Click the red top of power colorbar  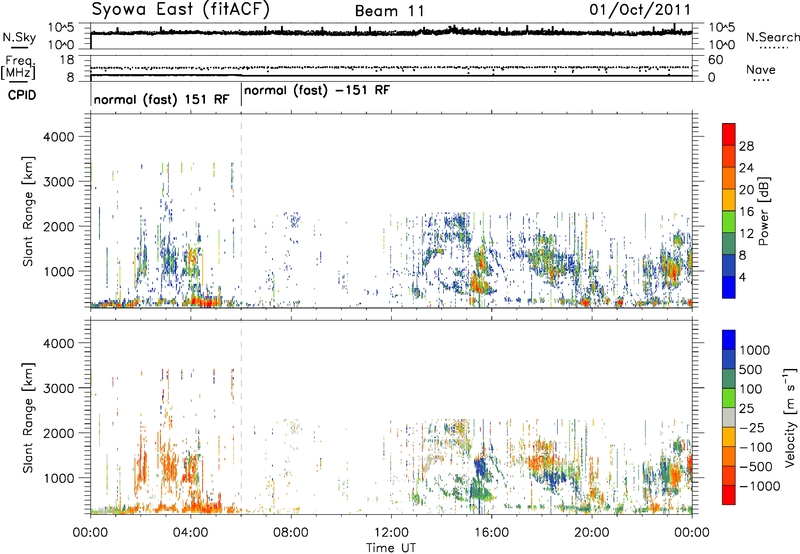[x=729, y=134]
